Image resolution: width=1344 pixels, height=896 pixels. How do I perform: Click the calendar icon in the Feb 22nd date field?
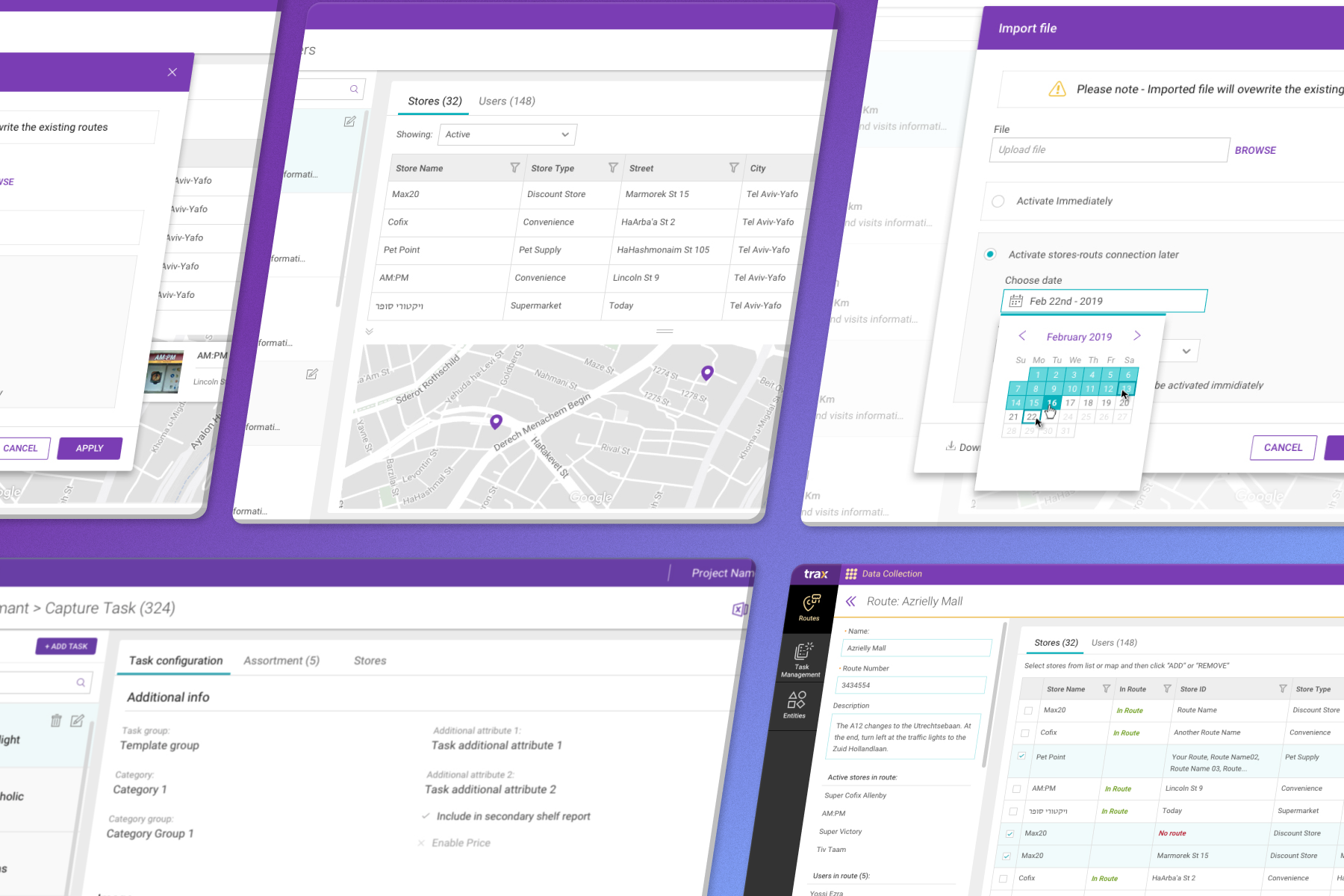tap(1016, 301)
